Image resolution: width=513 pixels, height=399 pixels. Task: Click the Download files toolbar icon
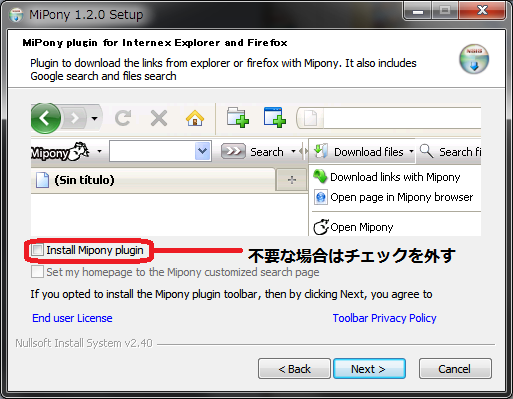321,152
